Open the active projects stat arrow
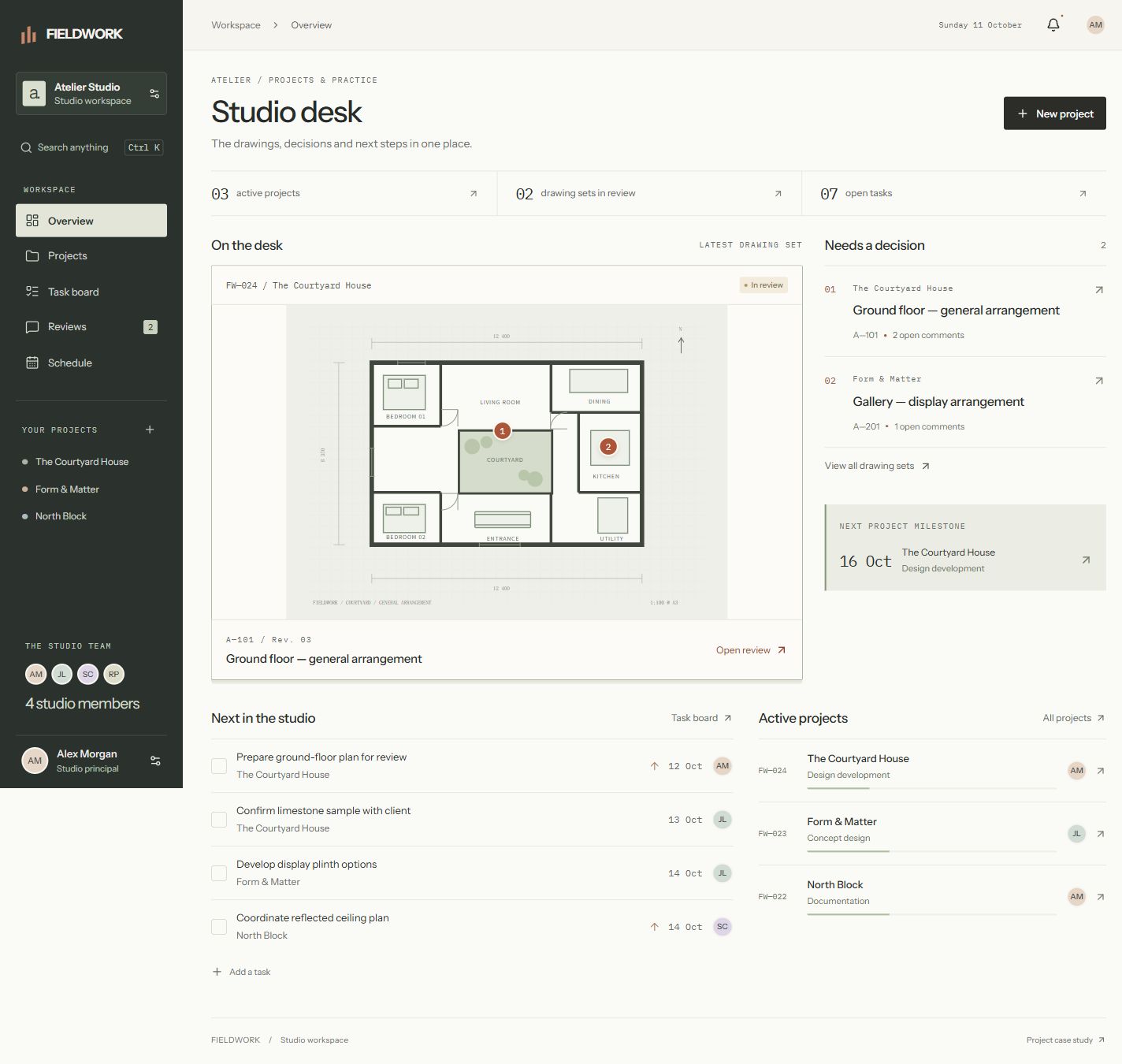Viewport: 1122px width, 1064px height. [474, 193]
